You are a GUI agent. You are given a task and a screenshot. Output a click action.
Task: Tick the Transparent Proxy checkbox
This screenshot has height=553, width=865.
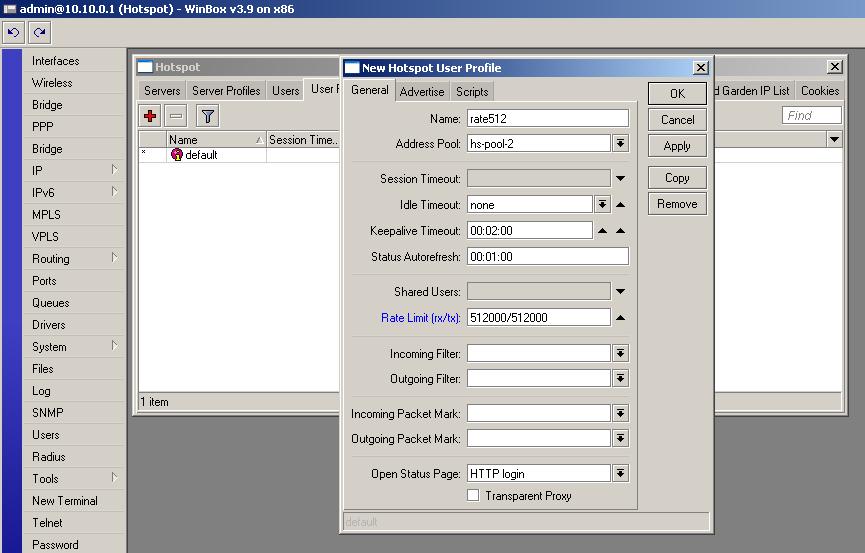point(473,495)
